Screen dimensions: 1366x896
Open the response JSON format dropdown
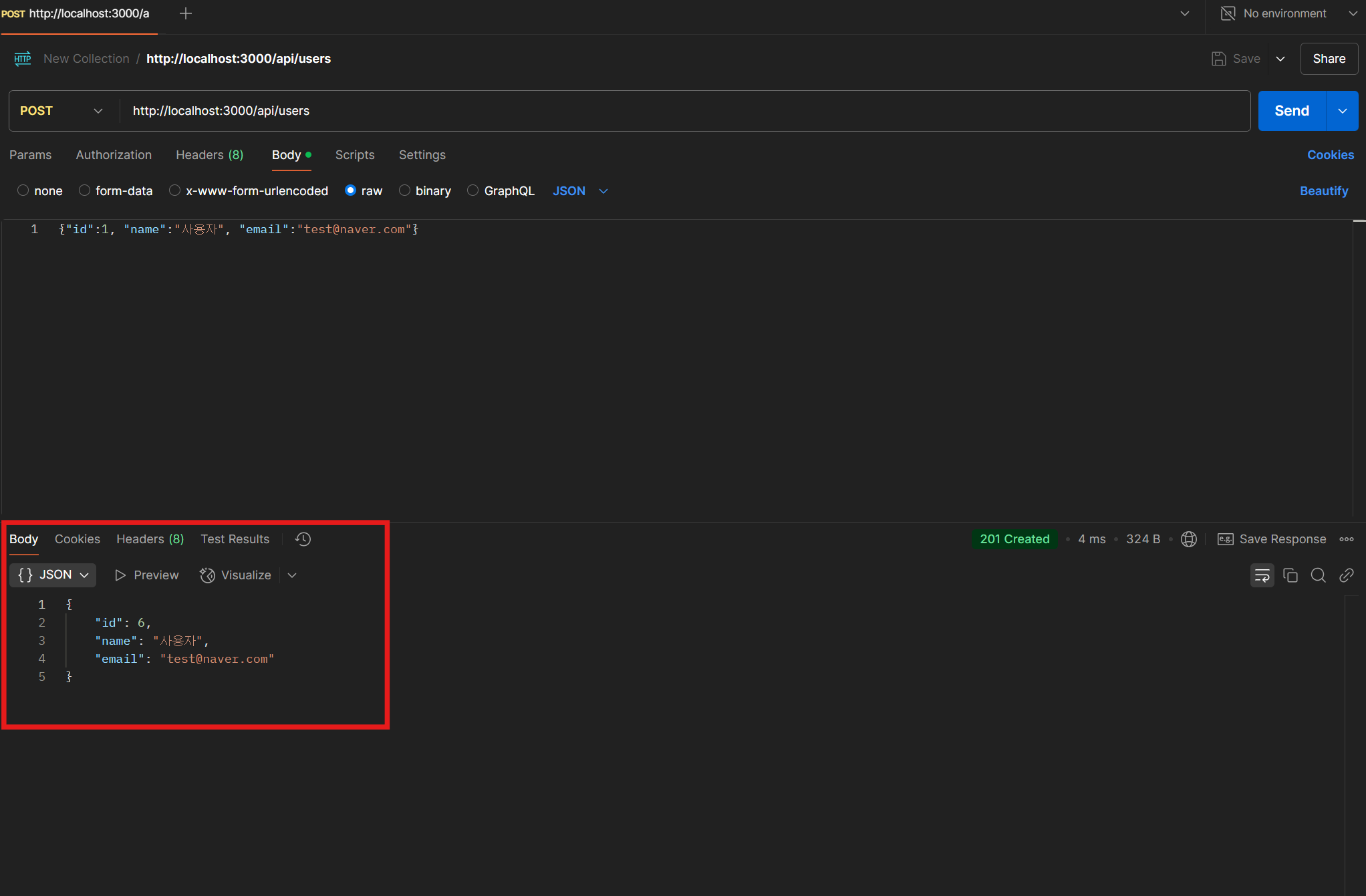click(53, 575)
